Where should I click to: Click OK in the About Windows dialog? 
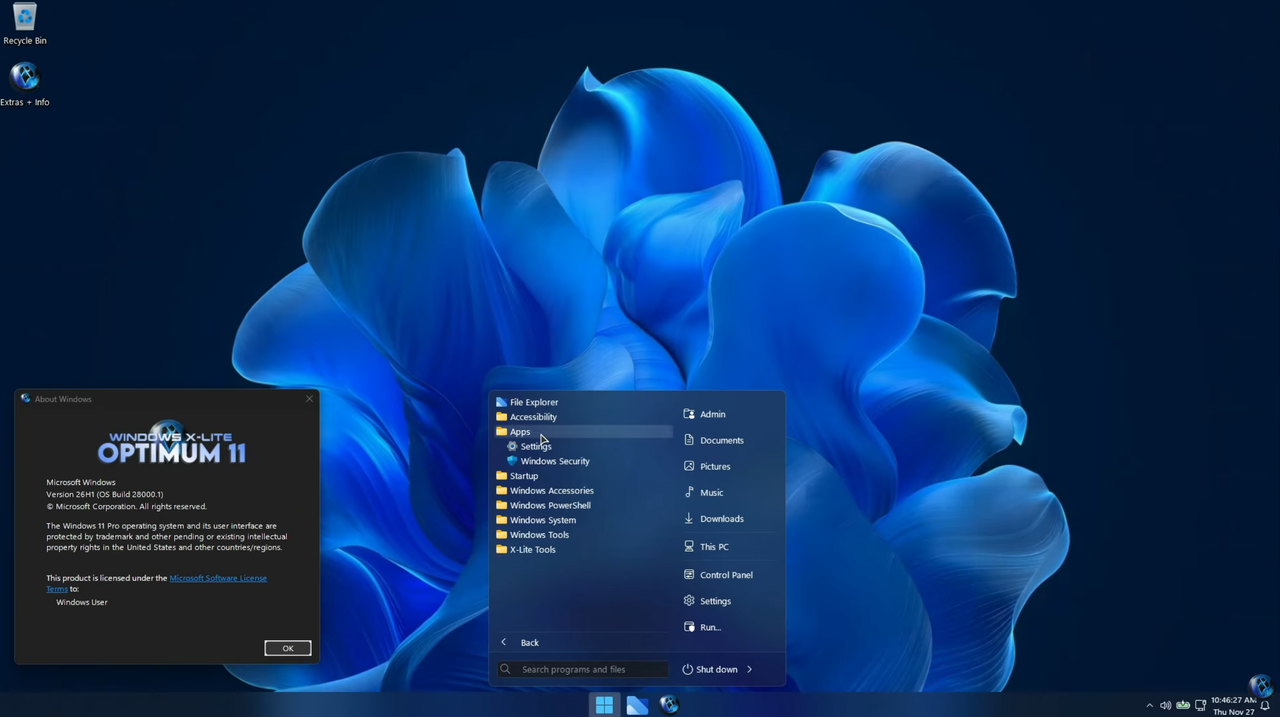pos(288,648)
